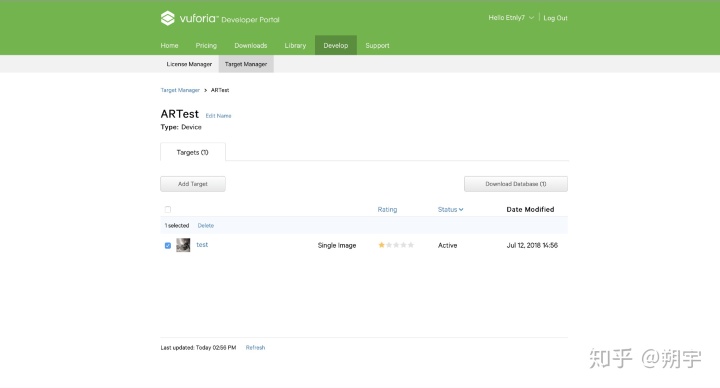
Task: Click the Jul 12, 2018 date cell
Action: pos(532,245)
